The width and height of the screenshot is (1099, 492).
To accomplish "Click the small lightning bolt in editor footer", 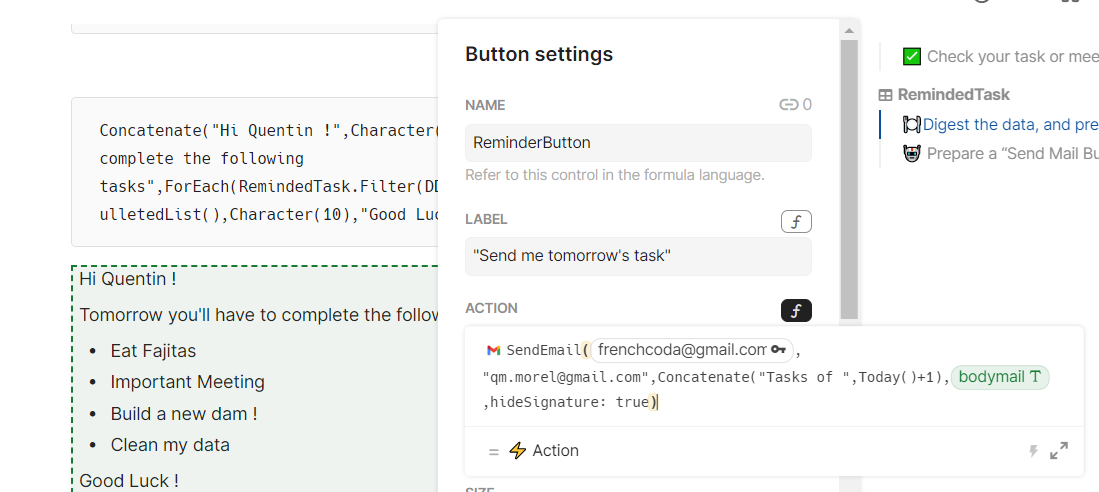I will point(1034,451).
